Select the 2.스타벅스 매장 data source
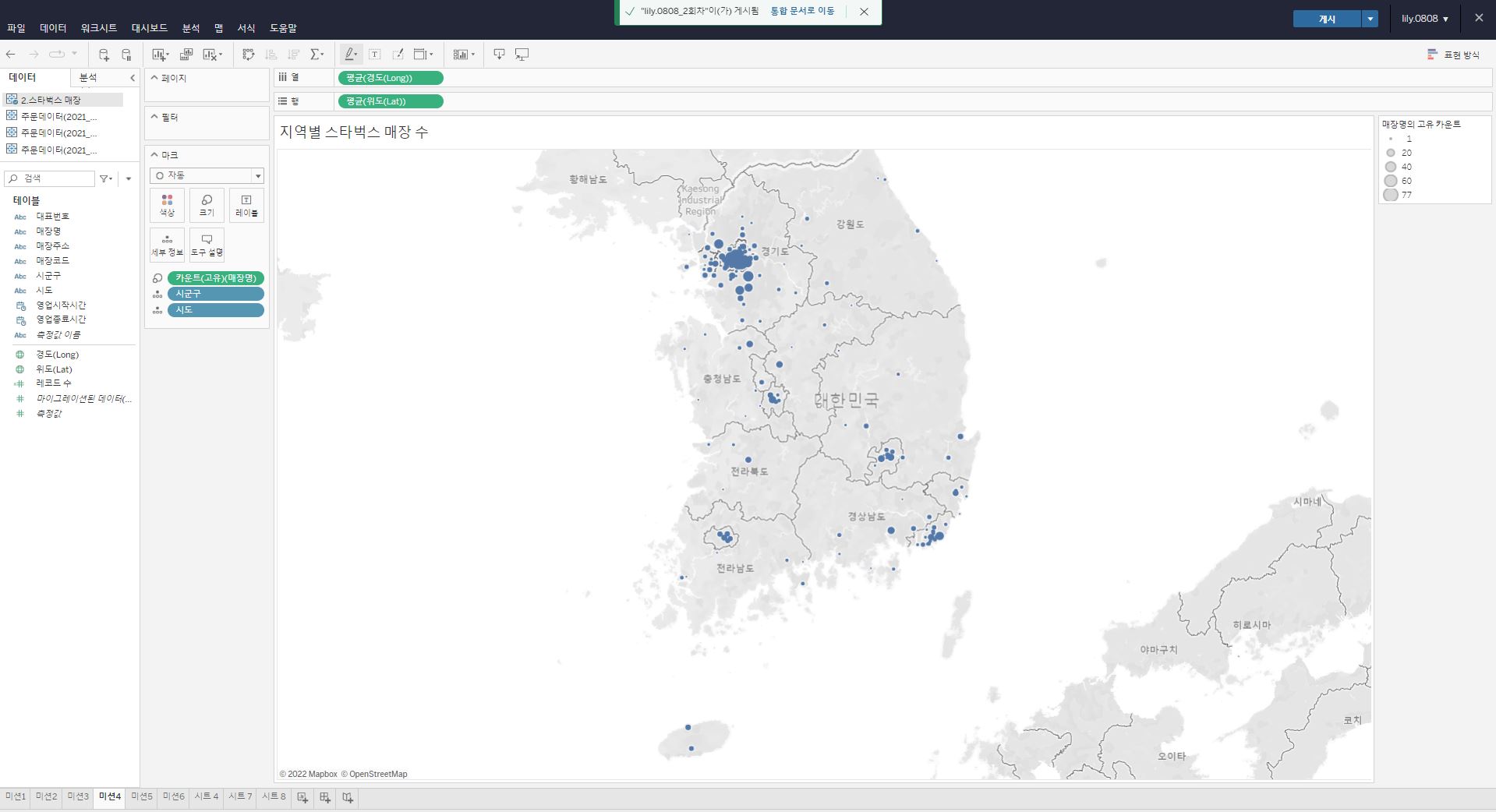The height and width of the screenshot is (812, 1496). click(x=62, y=100)
